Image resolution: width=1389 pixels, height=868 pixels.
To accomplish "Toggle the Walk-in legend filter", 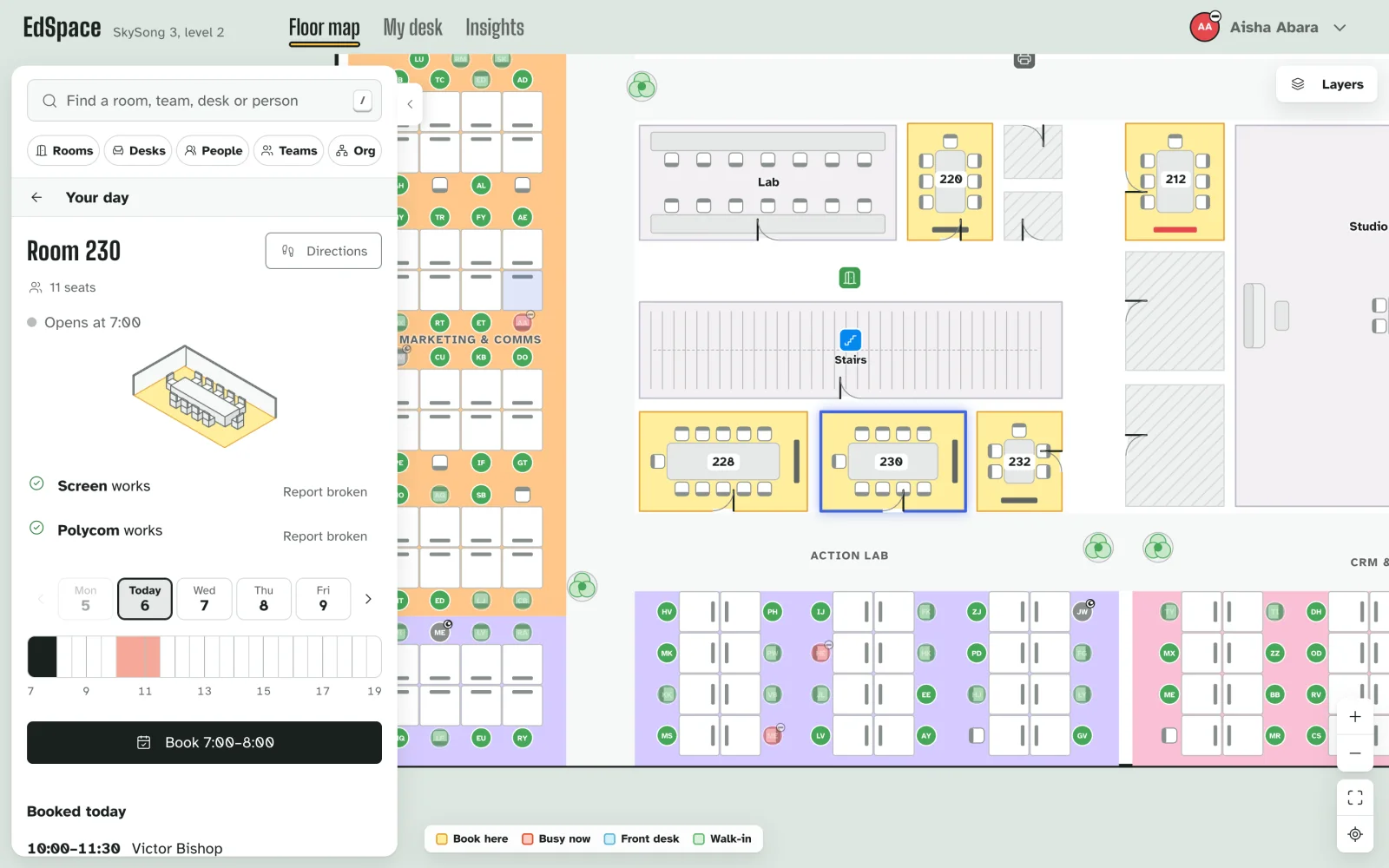I will pos(722,838).
